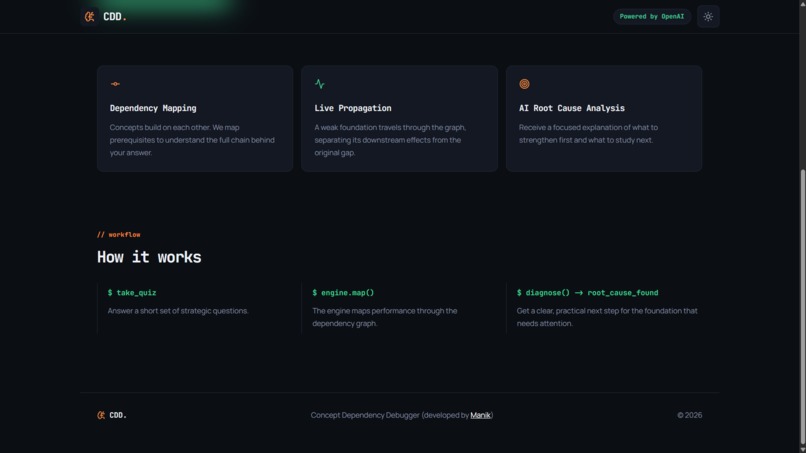Viewport: 806px width, 453px height.
Task: Click the '$ take_quiz' command text
Action: tap(132, 293)
